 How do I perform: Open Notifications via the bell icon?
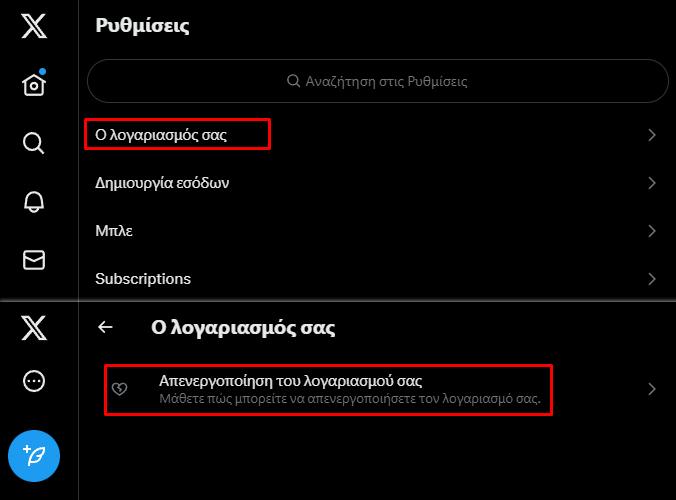coord(34,202)
